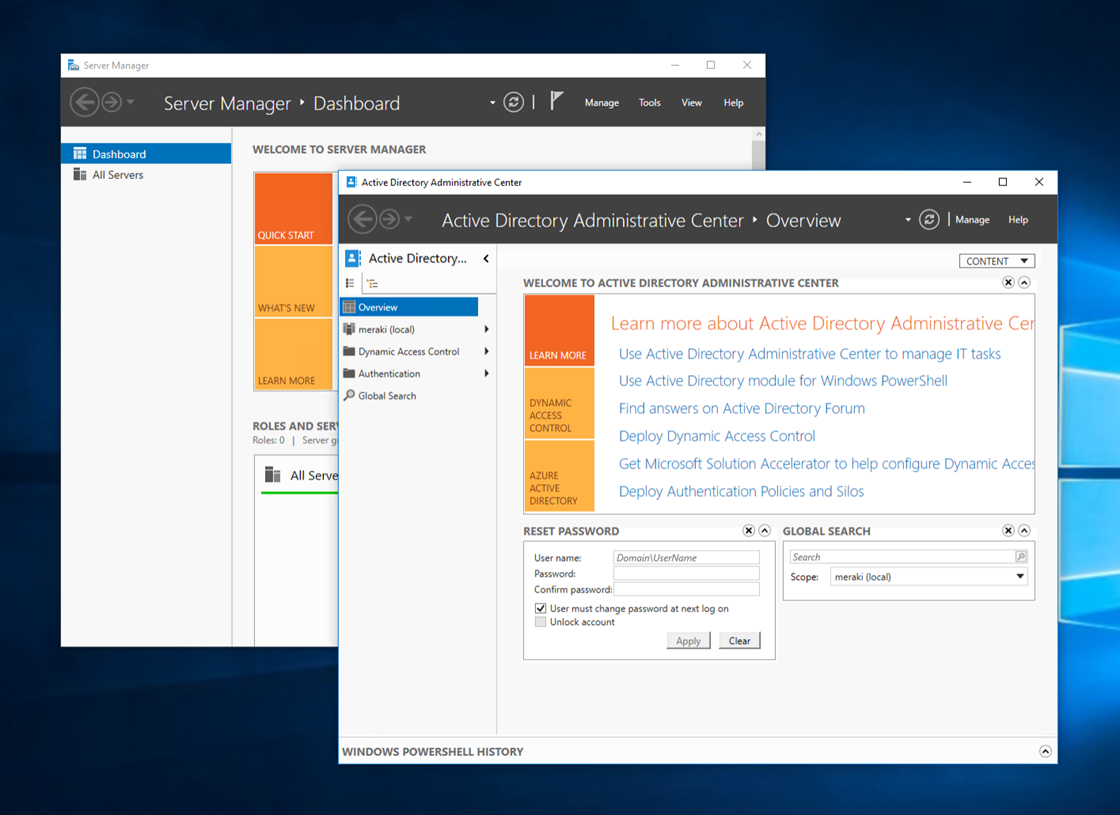Open the Scope dropdown showing meraki (local)
Screen dimensions: 1120x815
coord(1022,576)
